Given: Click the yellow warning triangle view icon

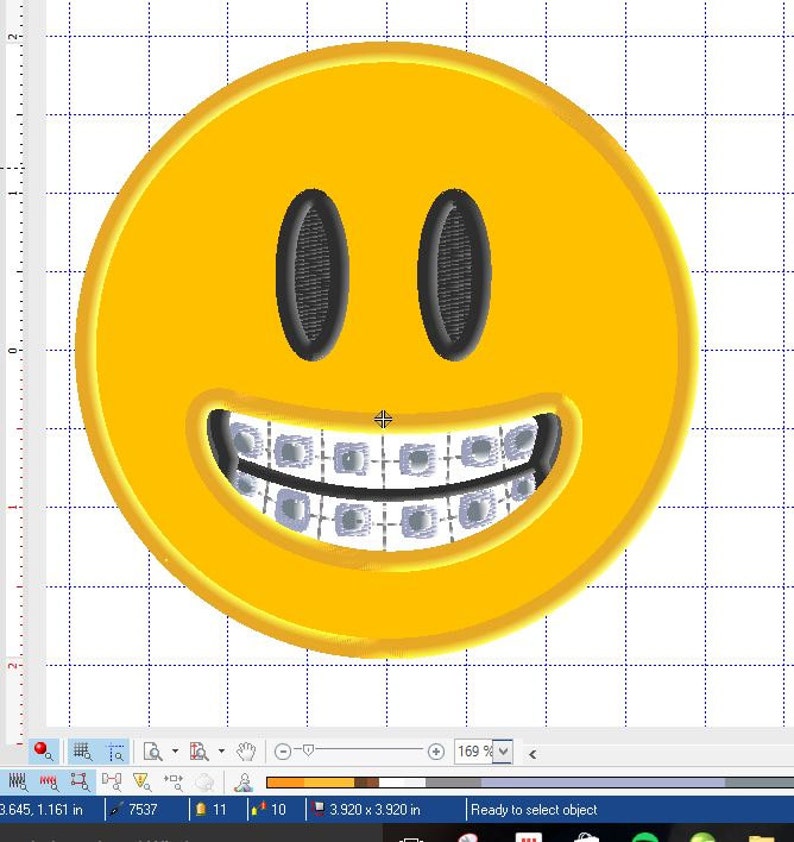Looking at the screenshot, I should (x=142, y=782).
